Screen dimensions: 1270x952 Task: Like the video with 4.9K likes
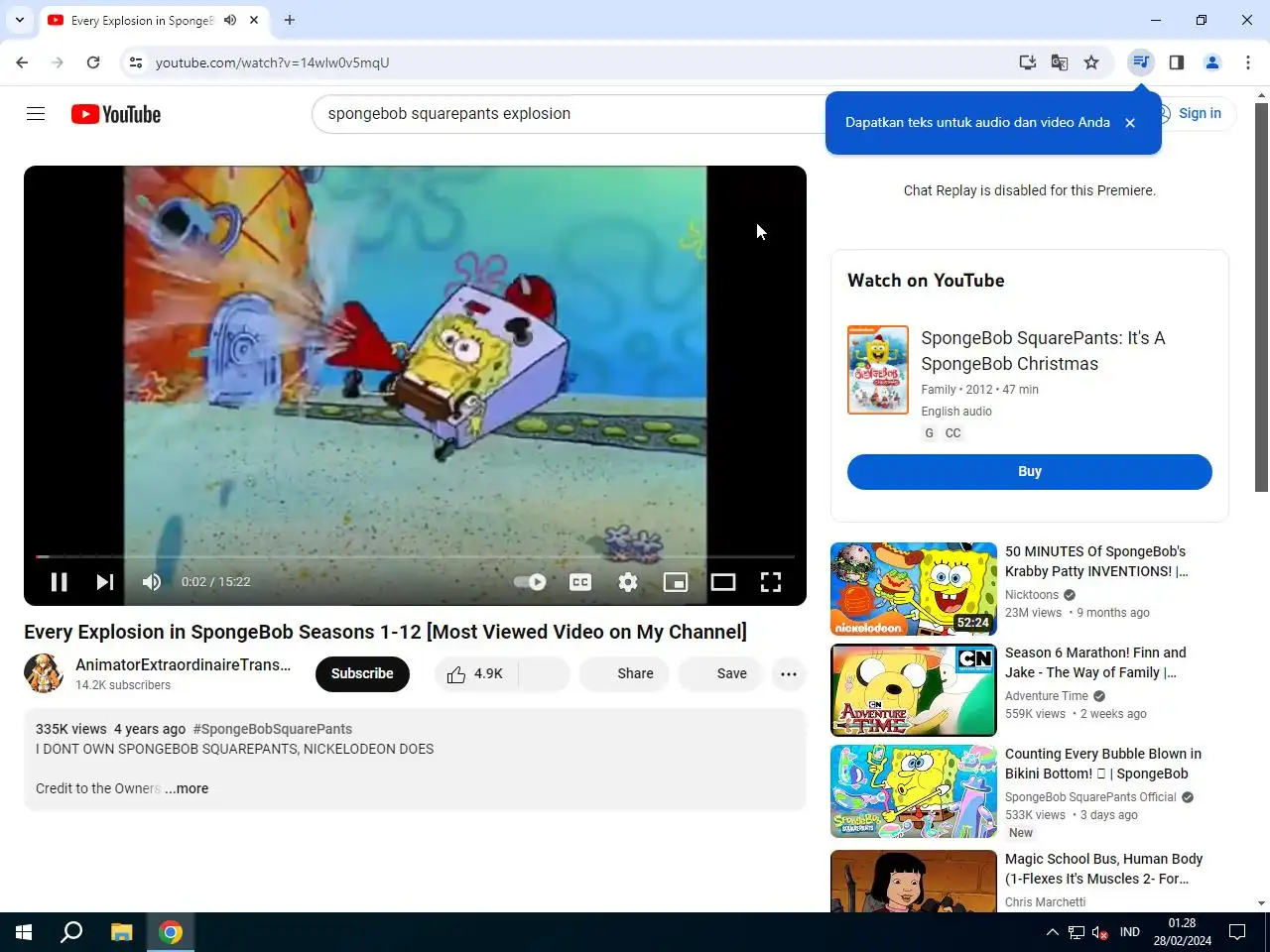point(476,673)
